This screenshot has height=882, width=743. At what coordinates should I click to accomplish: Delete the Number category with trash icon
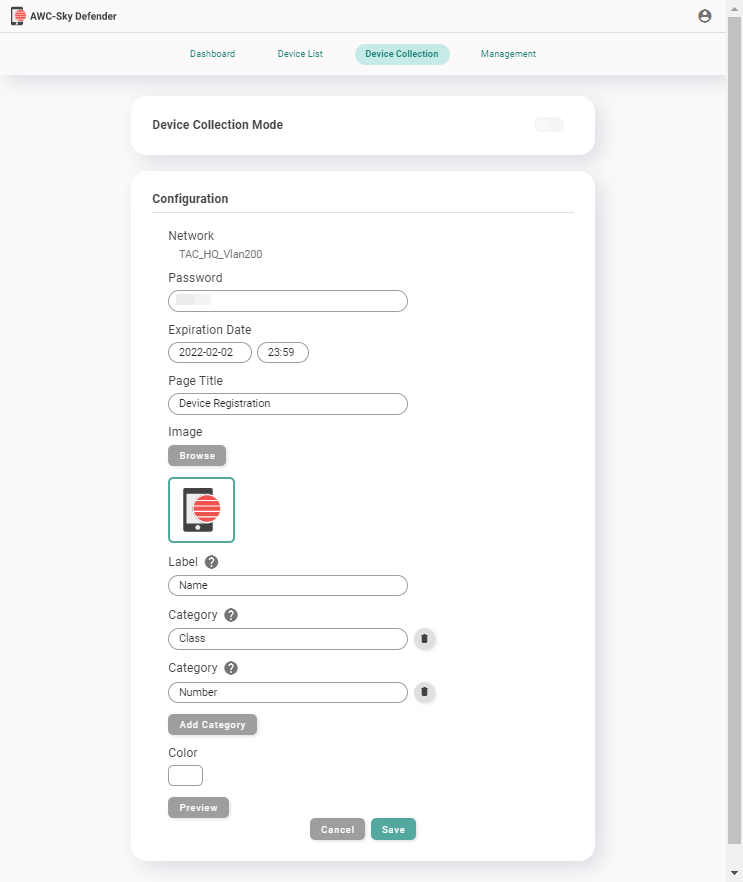(424, 691)
